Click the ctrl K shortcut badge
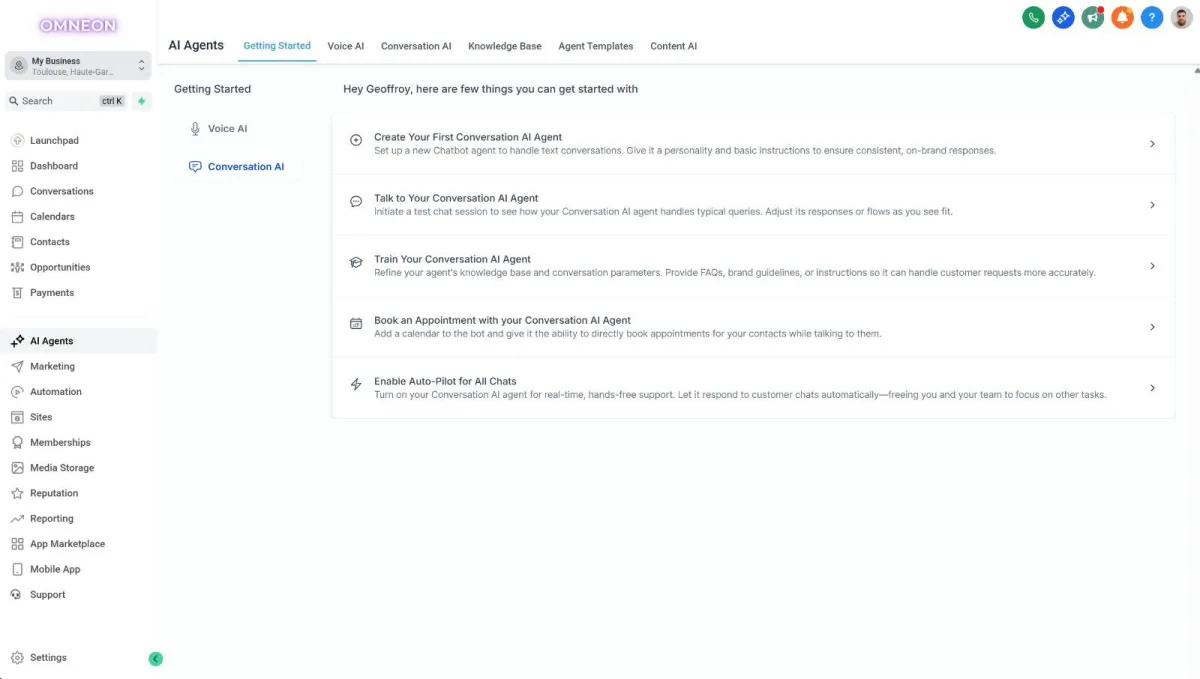The height and width of the screenshot is (679, 1200). 112,101
